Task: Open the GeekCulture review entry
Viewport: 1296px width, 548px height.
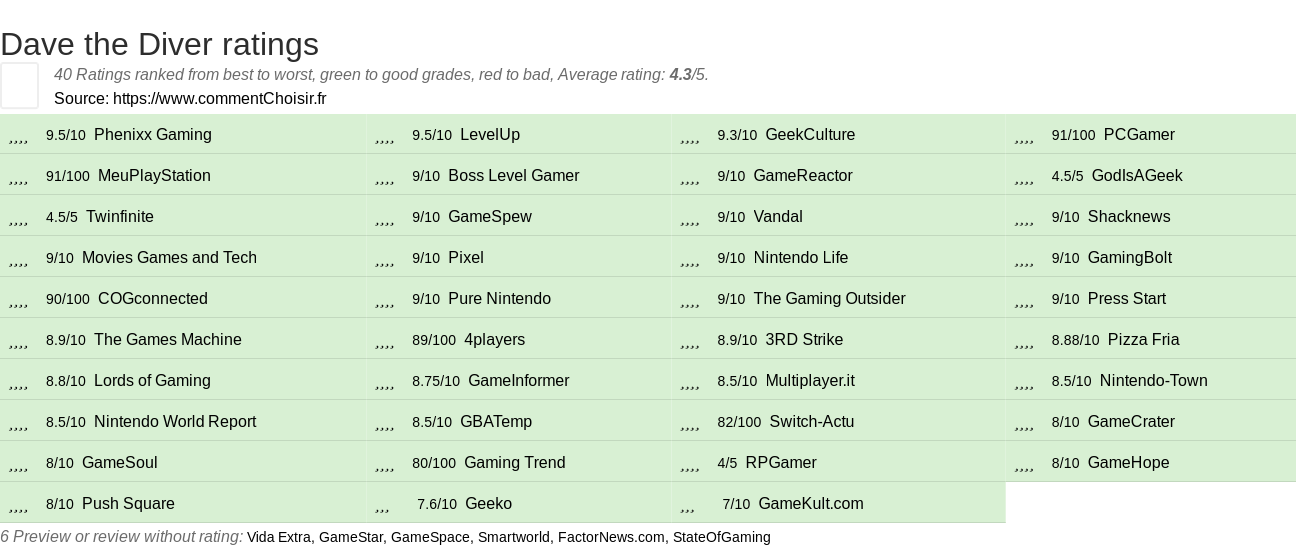Action: tap(810, 135)
